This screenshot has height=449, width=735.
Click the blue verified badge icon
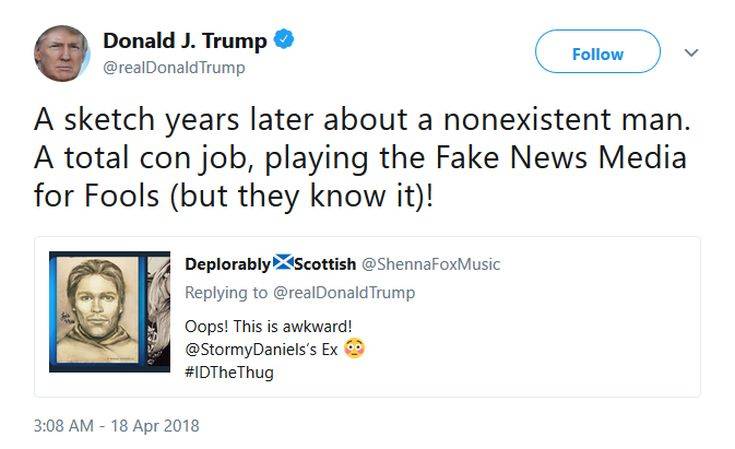pyautogui.click(x=284, y=41)
